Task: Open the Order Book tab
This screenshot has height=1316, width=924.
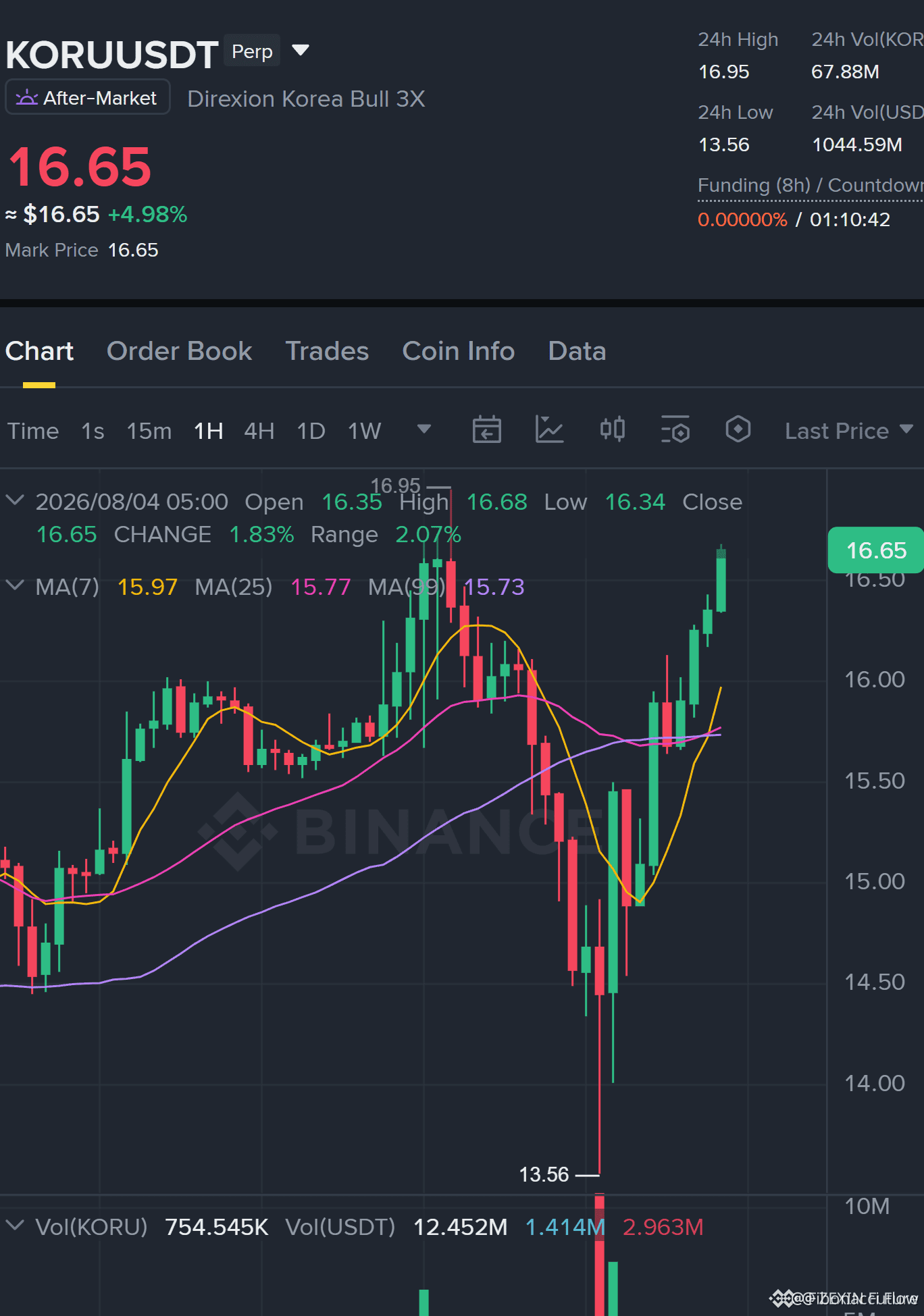Action: coord(179,351)
